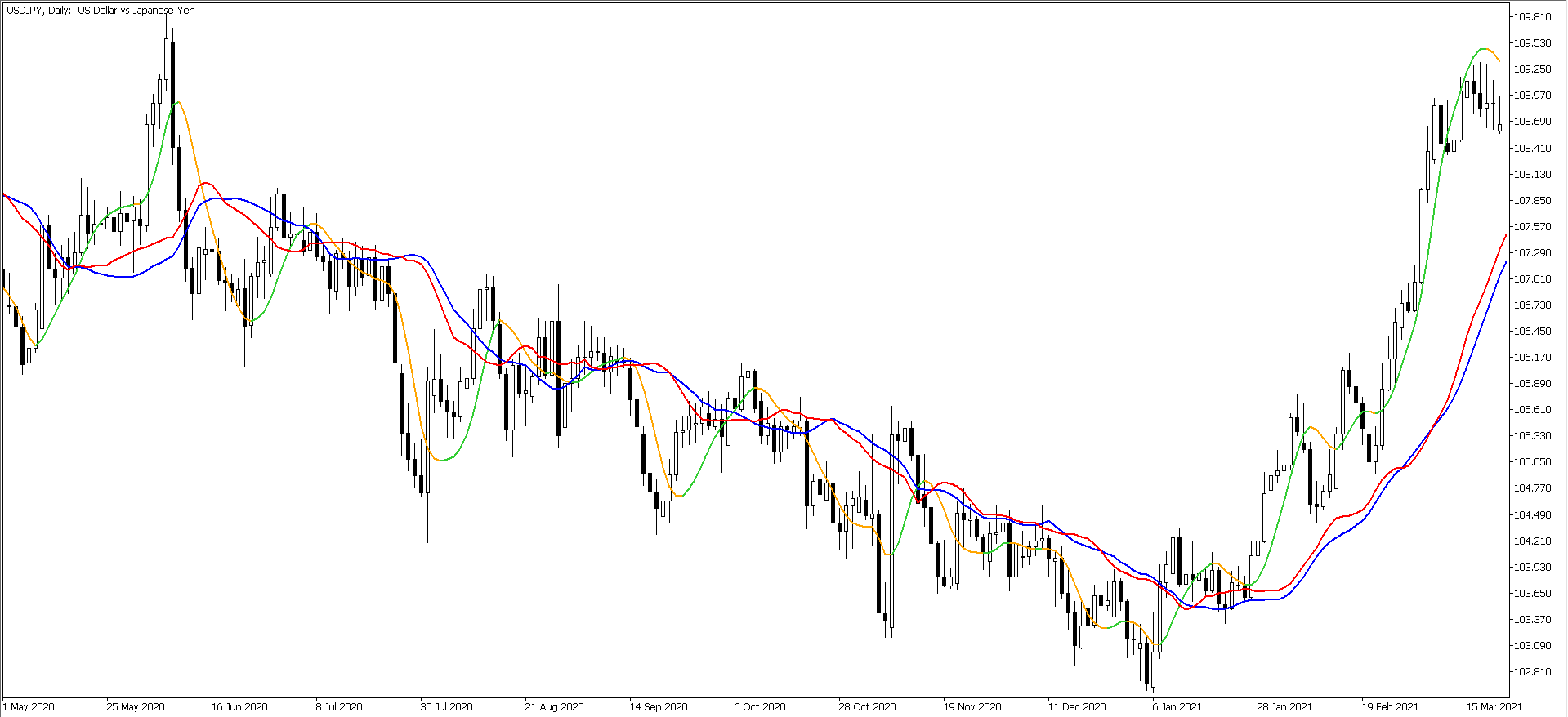Click the 109.530 price scale label
This screenshot has height=717, width=1568.
1532,42
